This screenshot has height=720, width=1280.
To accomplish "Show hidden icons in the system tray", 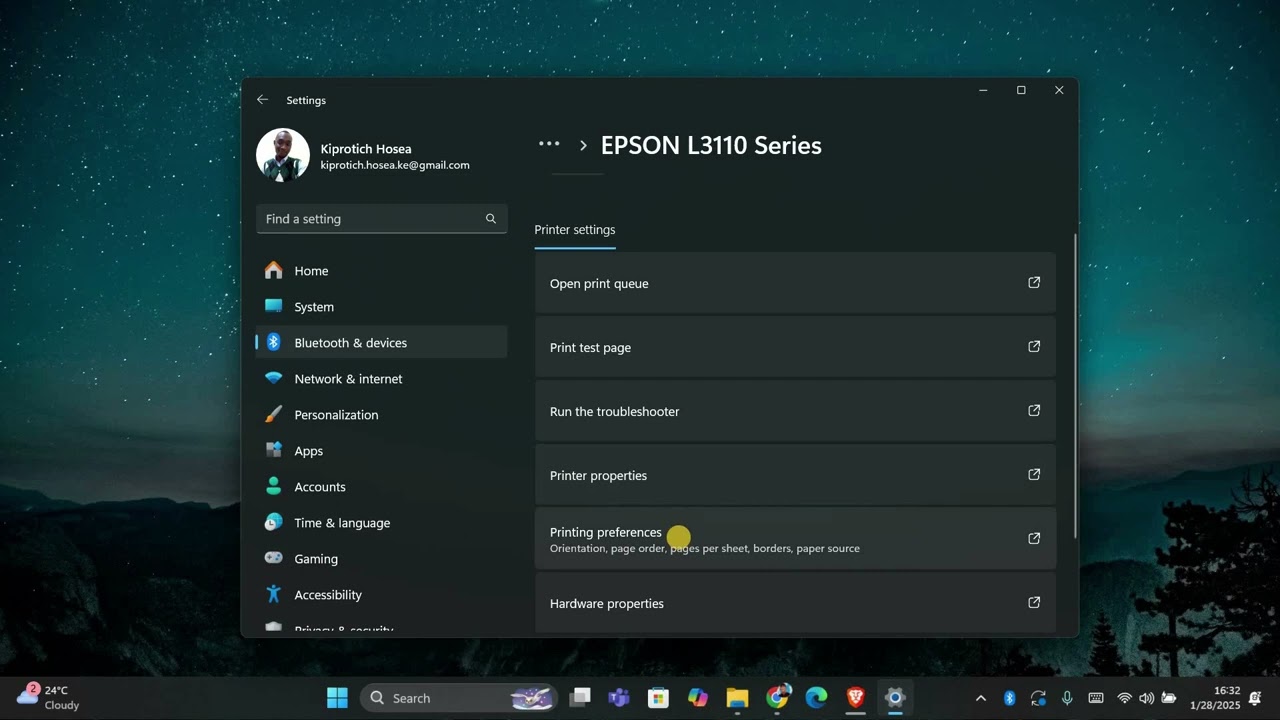I will [x=981, y=698].
